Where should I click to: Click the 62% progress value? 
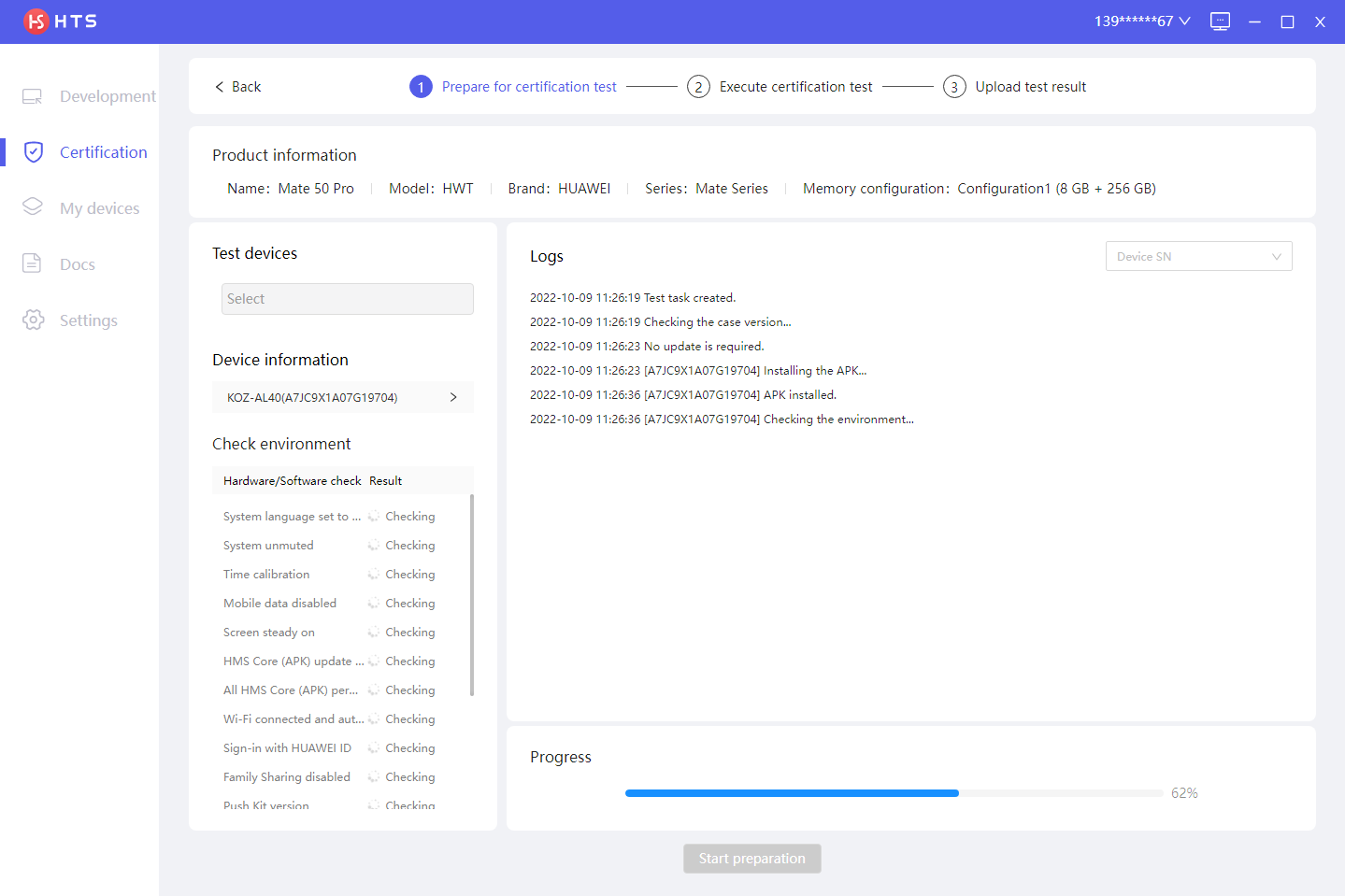(1184, 793)
